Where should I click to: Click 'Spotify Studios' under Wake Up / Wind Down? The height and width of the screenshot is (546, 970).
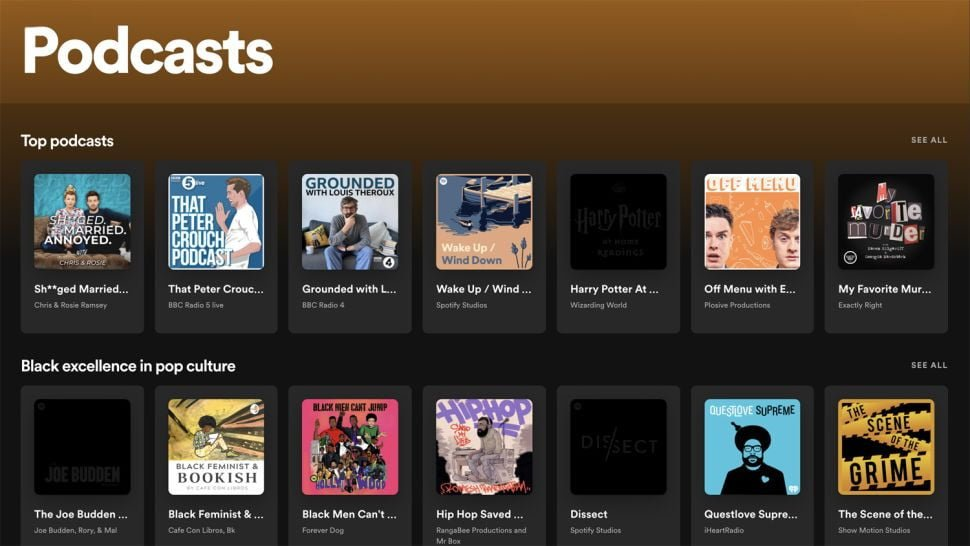click(461, 305)
